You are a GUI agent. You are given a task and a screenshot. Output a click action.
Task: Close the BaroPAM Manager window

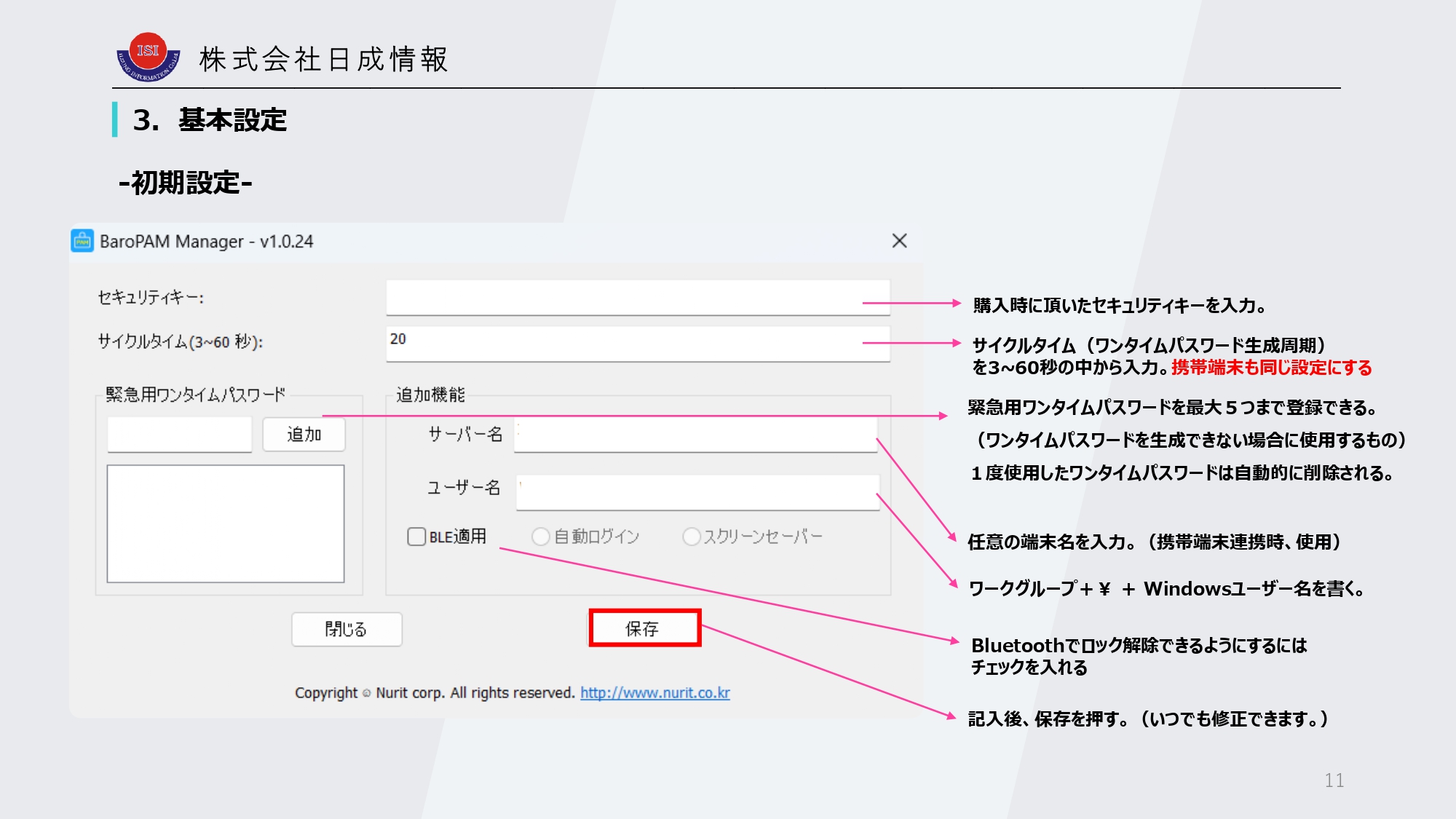900,241
